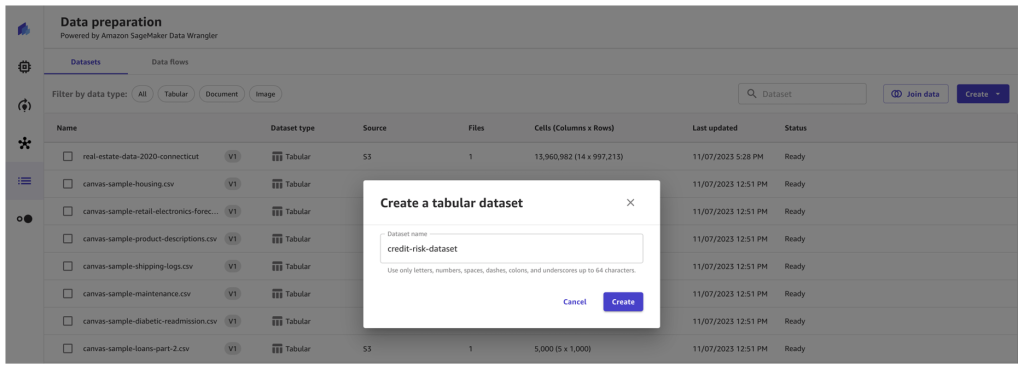Open the My models molecule icon
The image size is (1024, 368).
tap(24, 144)
